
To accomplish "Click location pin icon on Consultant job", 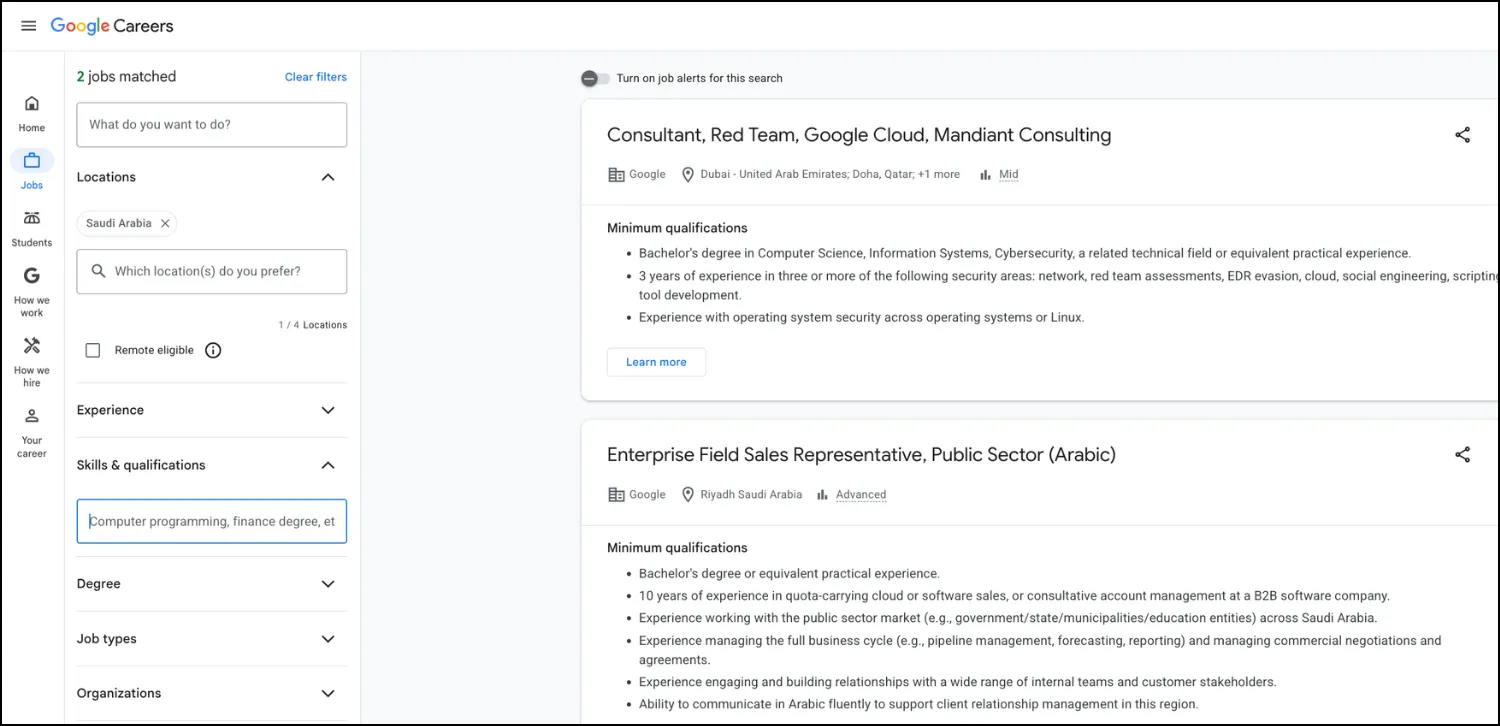I will tap(688, 174).
